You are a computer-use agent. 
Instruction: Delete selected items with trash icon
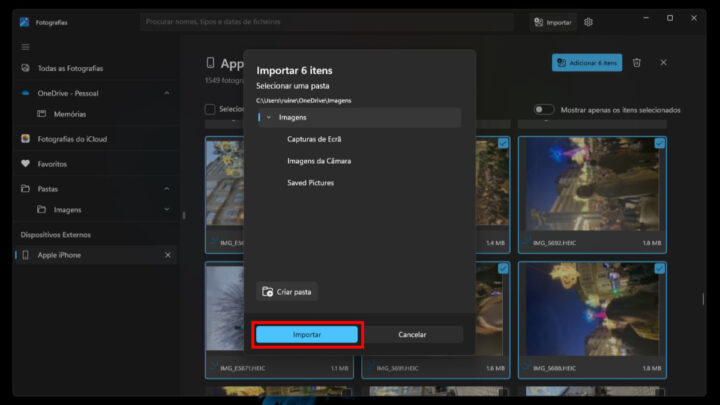click(x=636, y=63)
